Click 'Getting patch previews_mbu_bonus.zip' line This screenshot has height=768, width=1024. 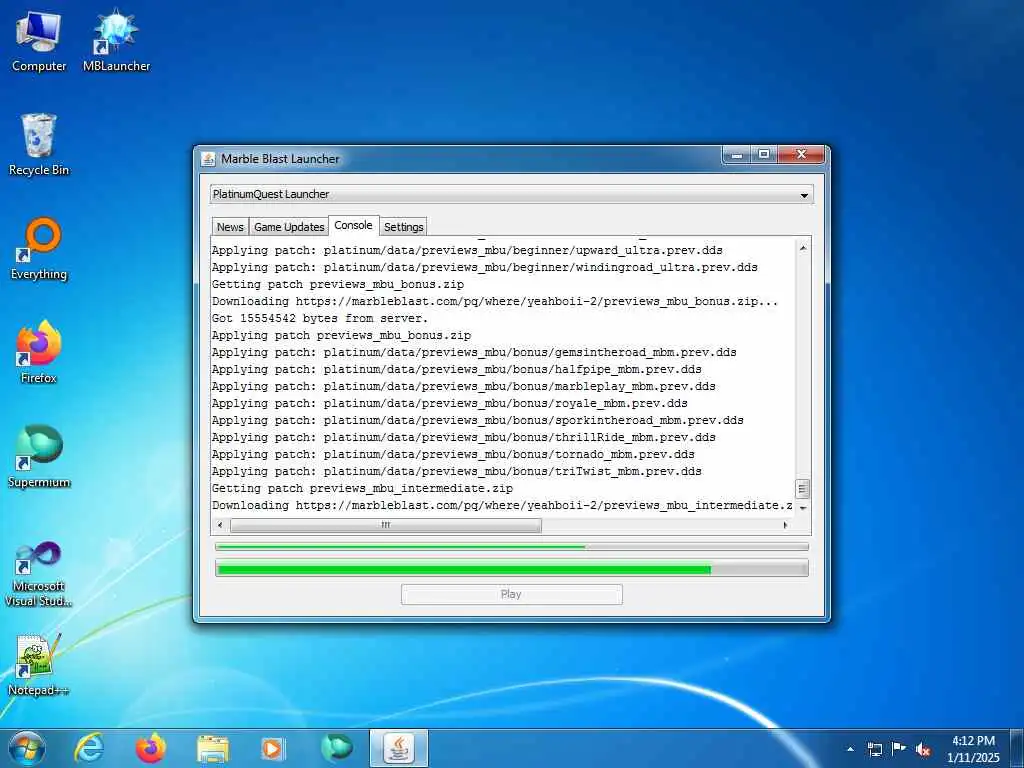pyautogui.click(x=338, y=284)
